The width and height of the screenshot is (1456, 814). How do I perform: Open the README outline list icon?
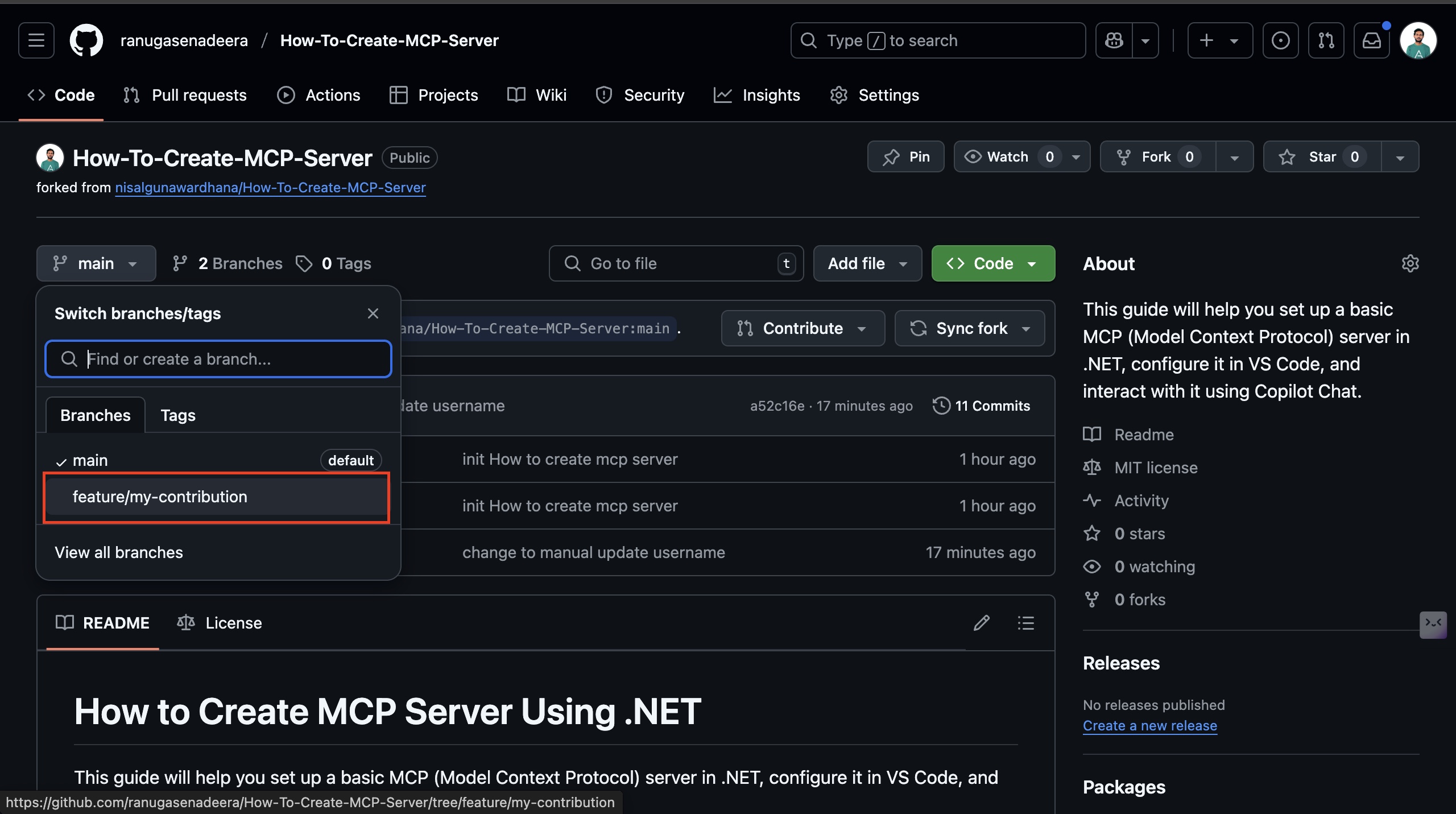[1025, 623]
